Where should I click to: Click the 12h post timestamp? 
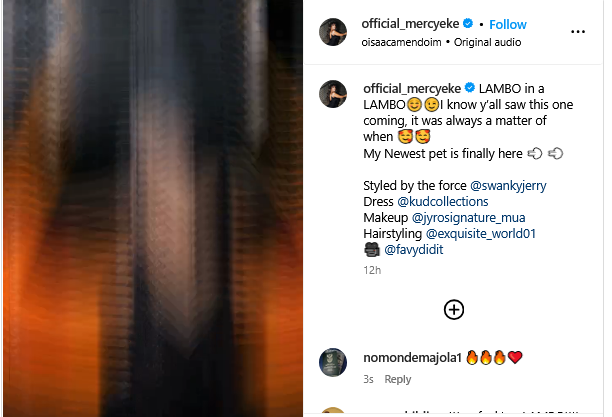click(x=371, y=270)
